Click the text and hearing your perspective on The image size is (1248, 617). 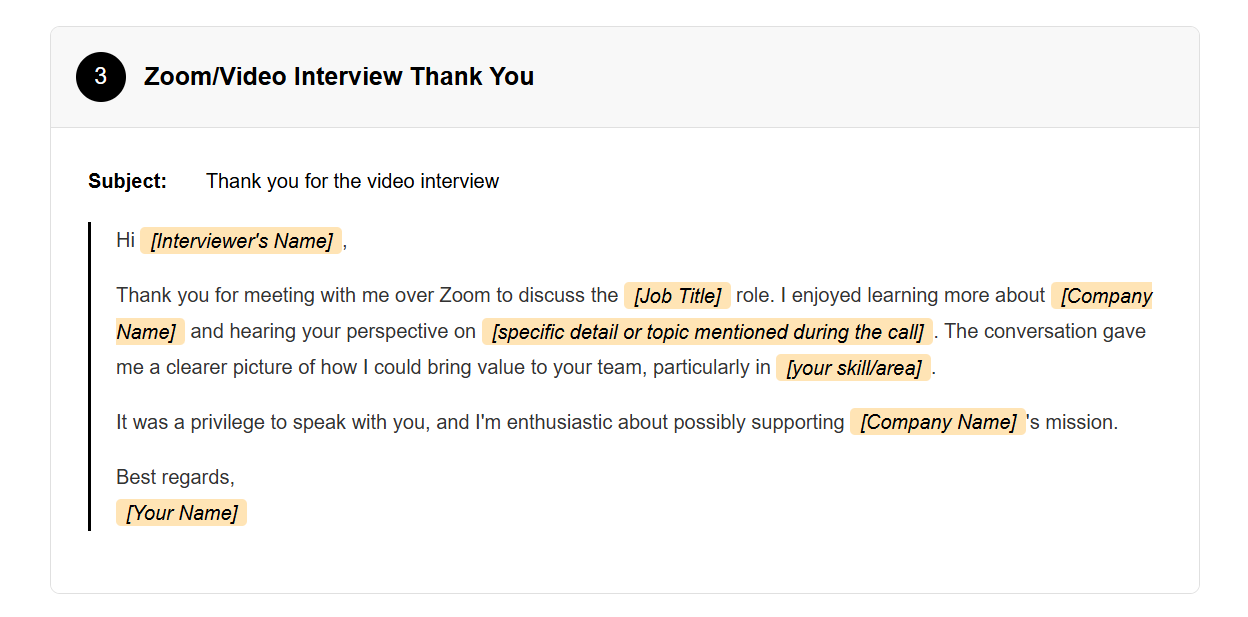coord(333,331)
